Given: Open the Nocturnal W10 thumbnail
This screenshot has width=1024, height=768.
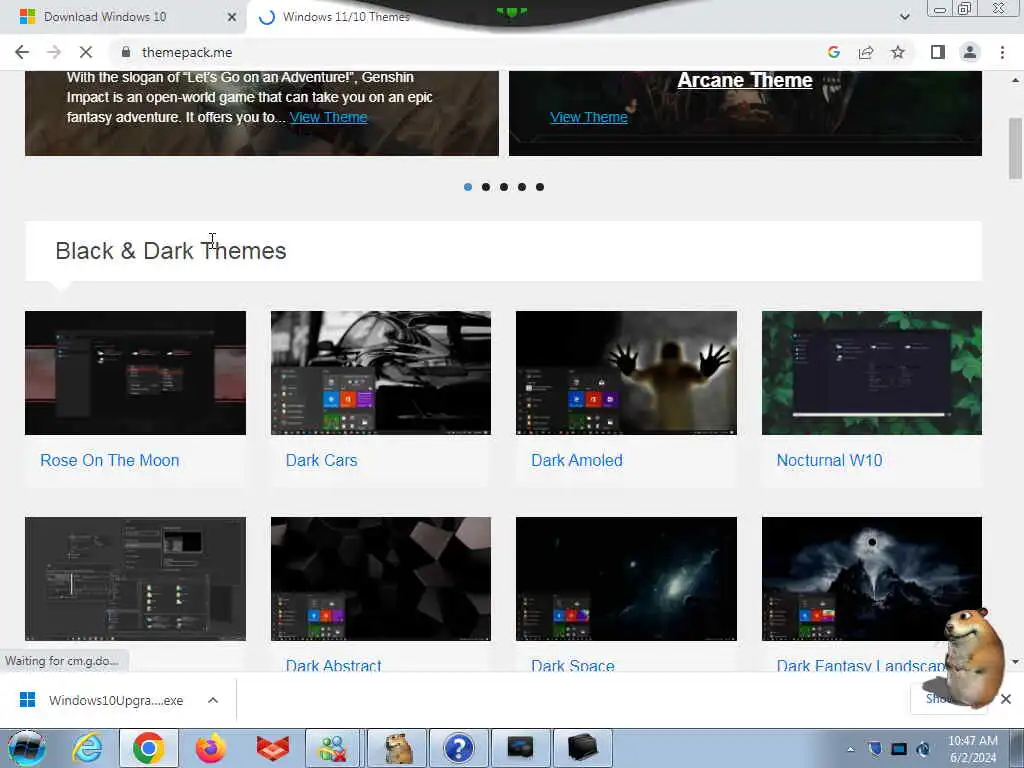Looking at the screenshot, I should coord(872,373).
